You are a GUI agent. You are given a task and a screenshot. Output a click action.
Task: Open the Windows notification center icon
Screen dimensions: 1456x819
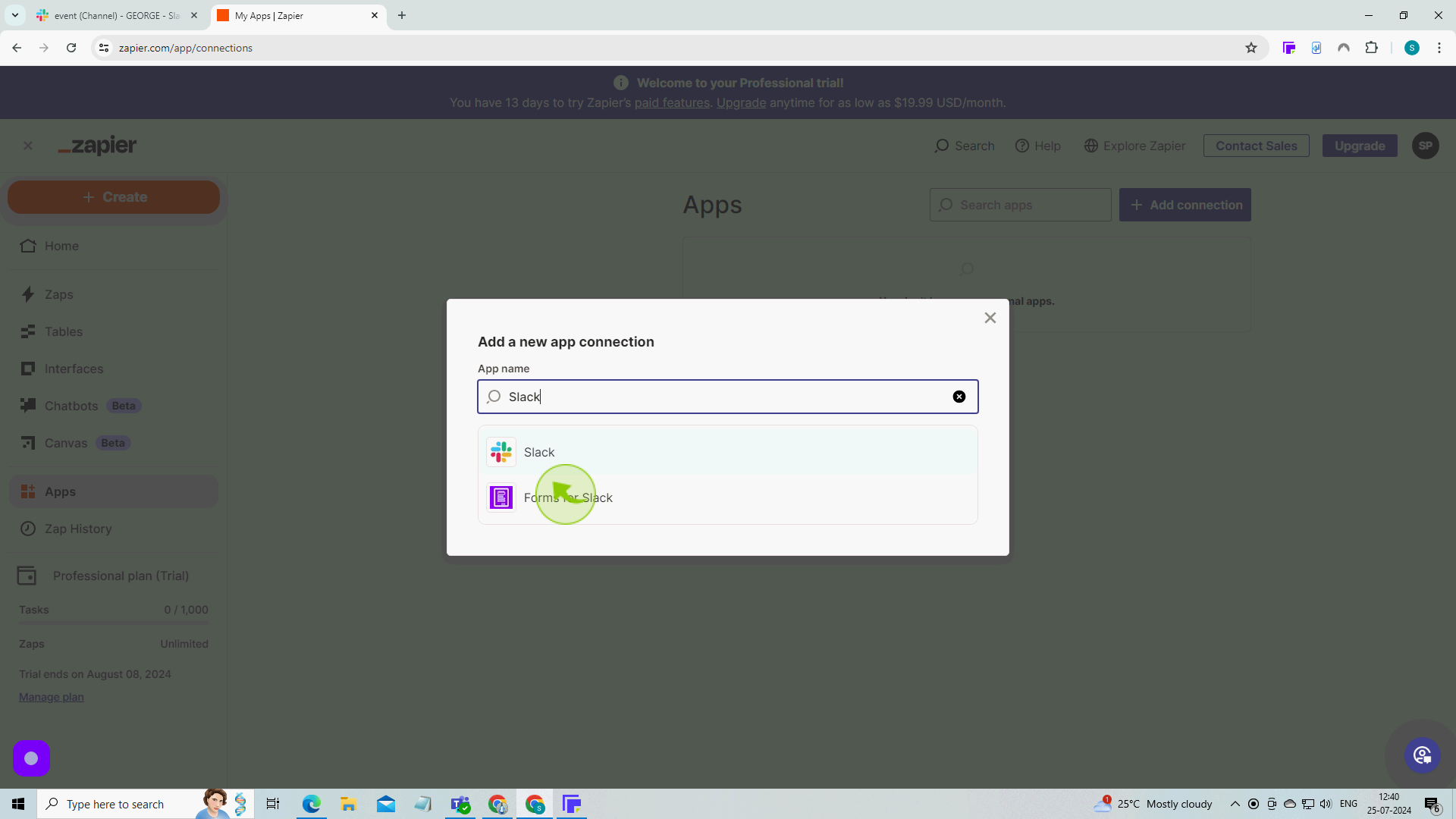click(1432, 804)
